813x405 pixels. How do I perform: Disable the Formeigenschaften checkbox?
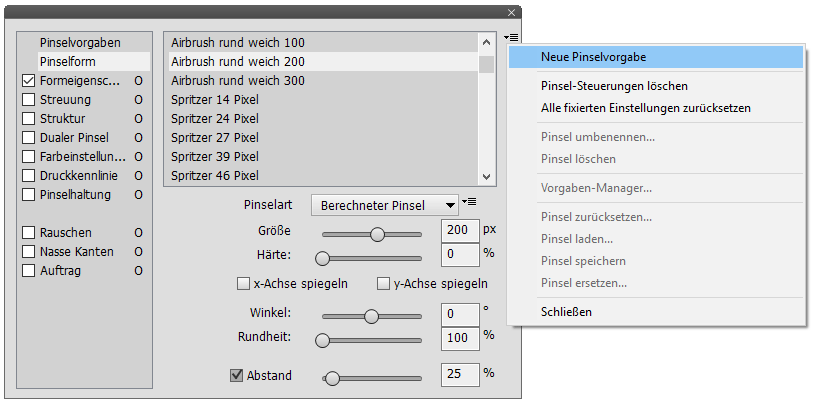(28, 81)
